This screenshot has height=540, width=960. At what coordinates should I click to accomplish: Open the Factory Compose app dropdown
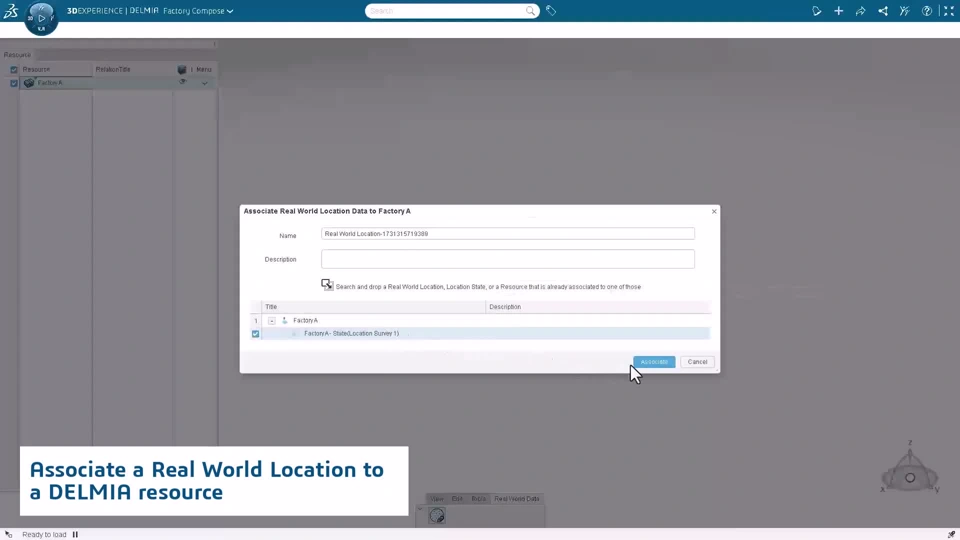pos(198,11)
